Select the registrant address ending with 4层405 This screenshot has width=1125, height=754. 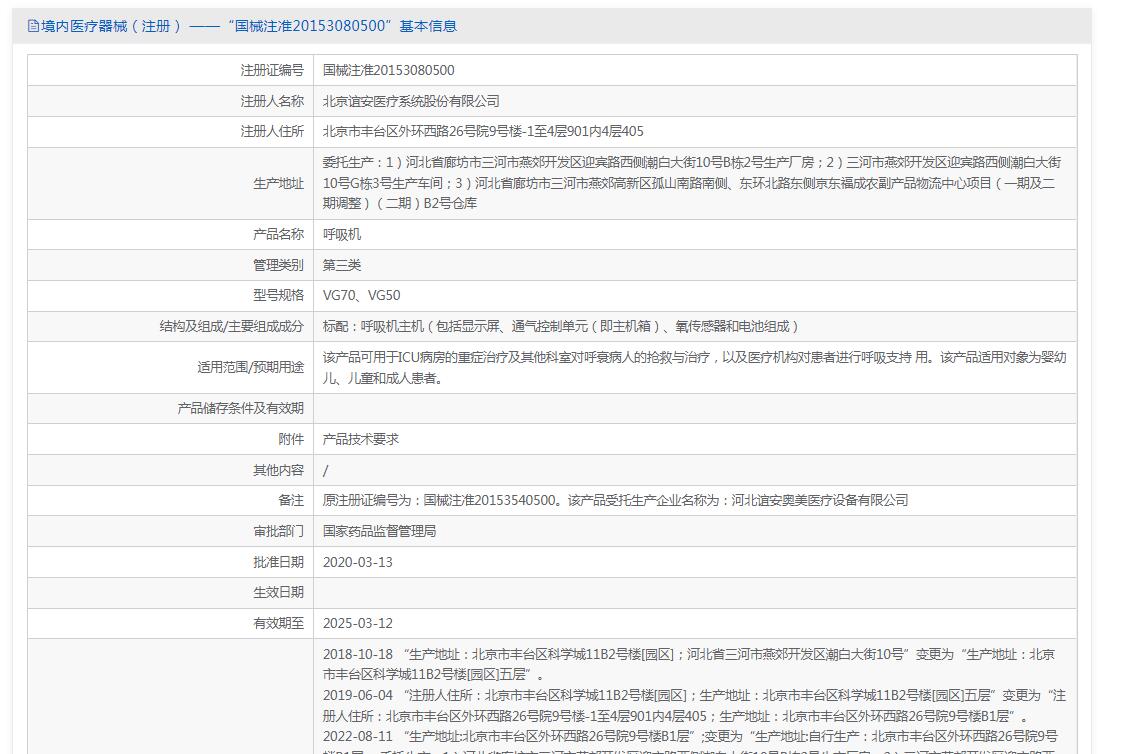[x=483, y=131]
